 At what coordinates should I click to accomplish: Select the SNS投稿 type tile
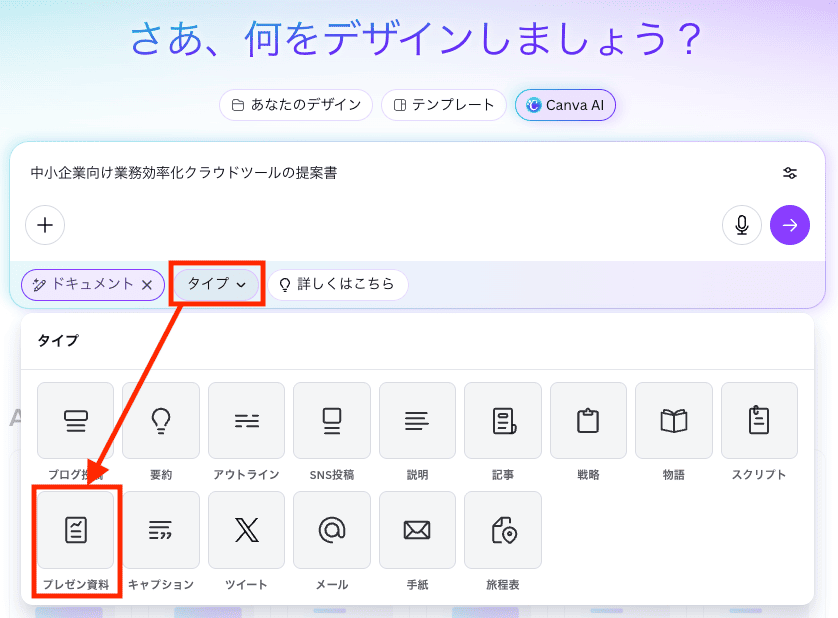tap(332, 421)
